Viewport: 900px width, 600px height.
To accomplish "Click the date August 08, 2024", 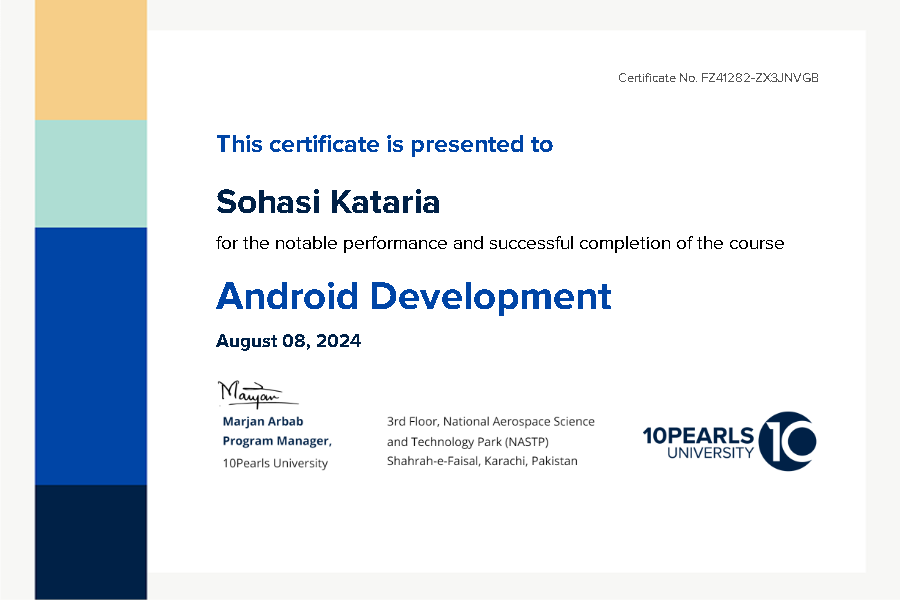I will pyautogui.click(x=288, y=341).
